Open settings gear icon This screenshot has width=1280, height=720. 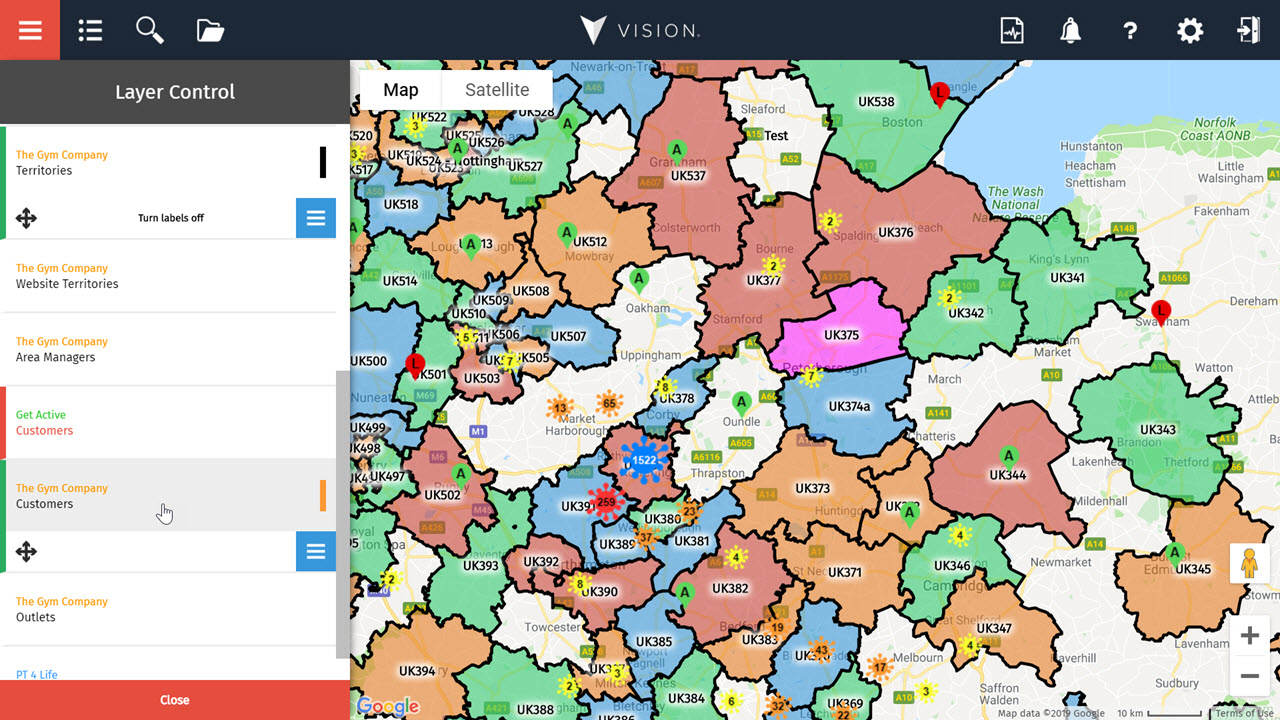point(1190,30)
